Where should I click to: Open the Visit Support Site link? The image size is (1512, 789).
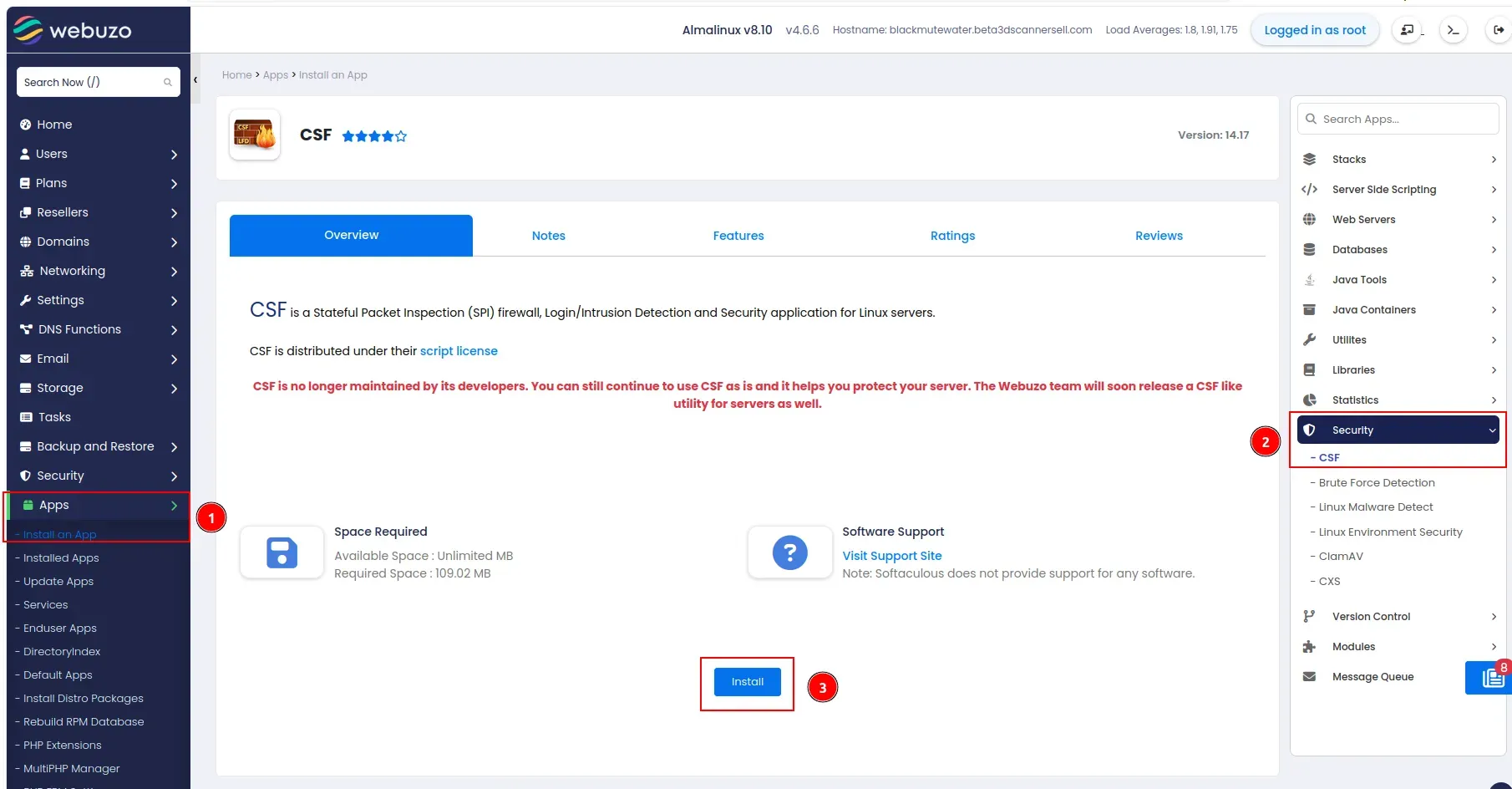[x=892, y=556]
